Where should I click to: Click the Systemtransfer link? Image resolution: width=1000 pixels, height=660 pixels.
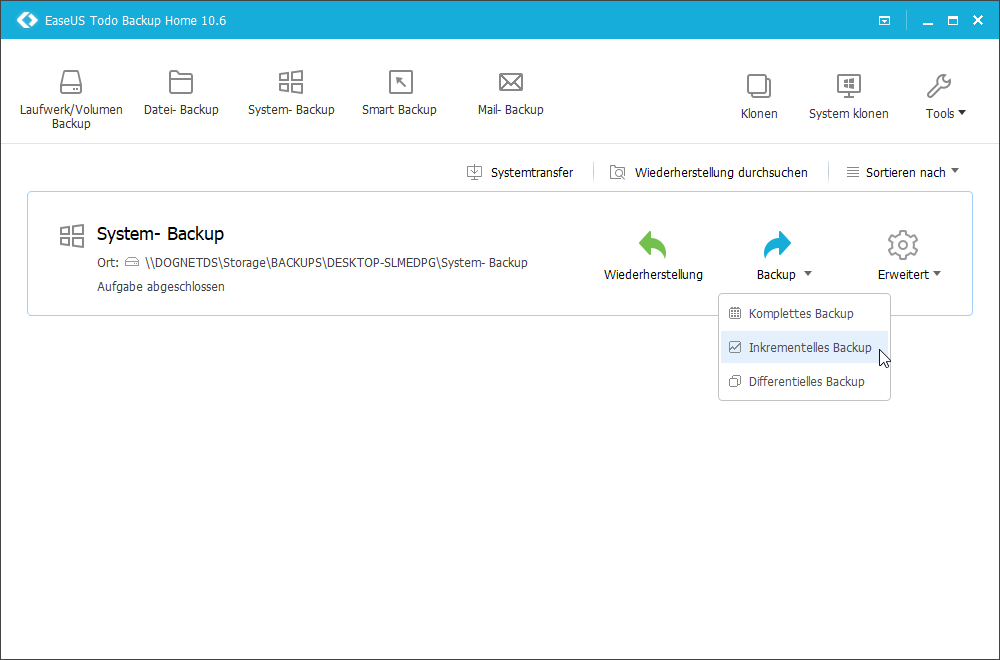click(532, 172)
